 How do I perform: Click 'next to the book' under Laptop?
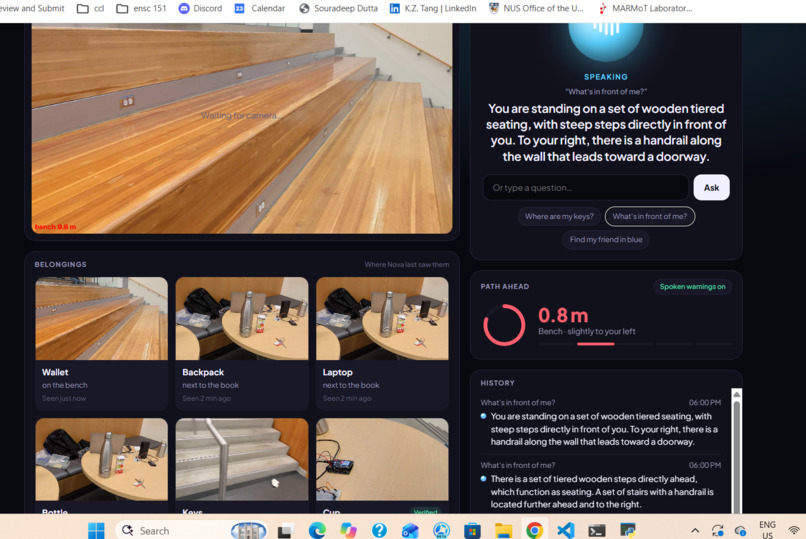click(x=351, y=385)
